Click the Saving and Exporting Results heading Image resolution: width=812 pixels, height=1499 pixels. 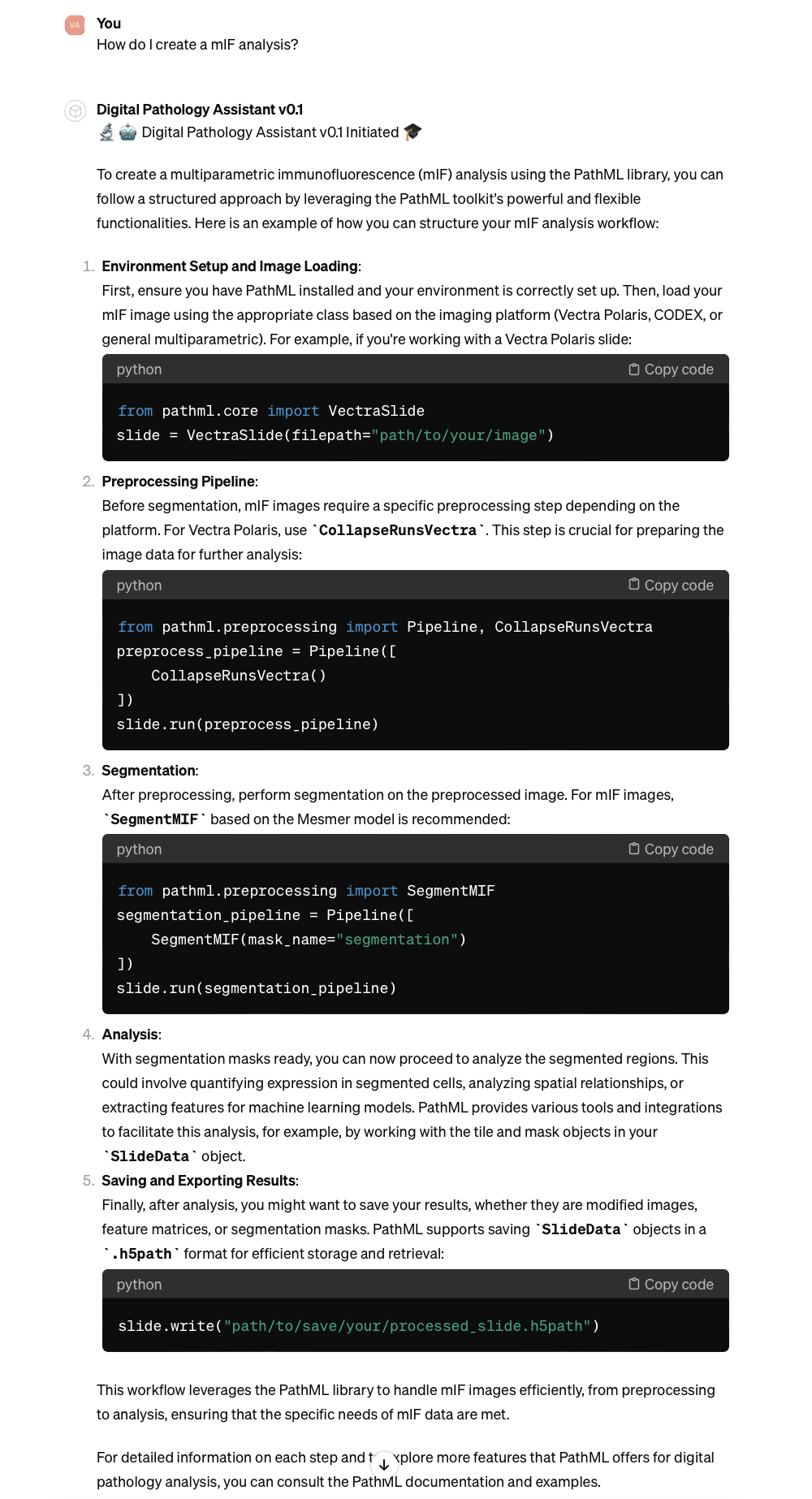[199, 1181]
